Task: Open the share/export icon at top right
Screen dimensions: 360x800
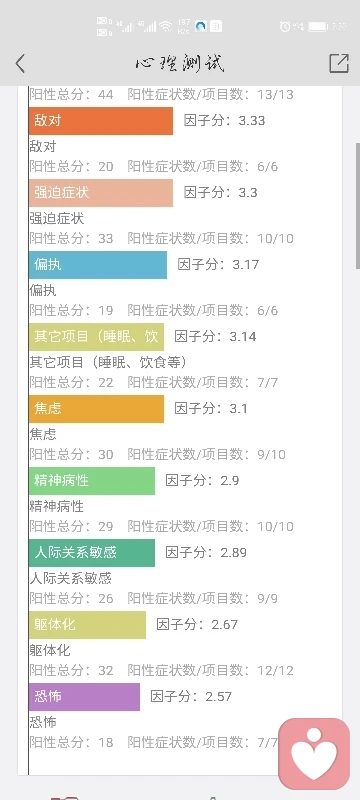Action: point(339,63)
